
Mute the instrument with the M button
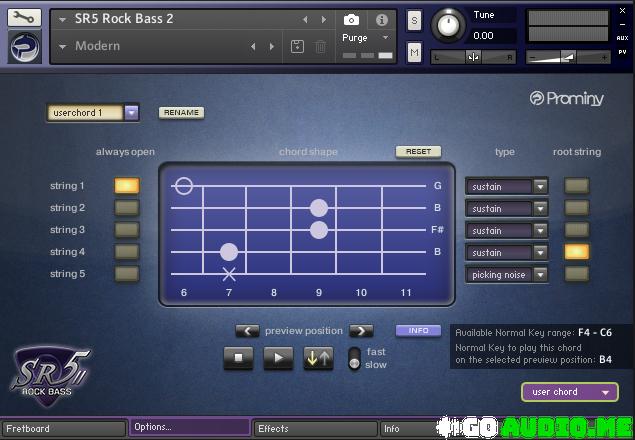[x=414, y=52]
